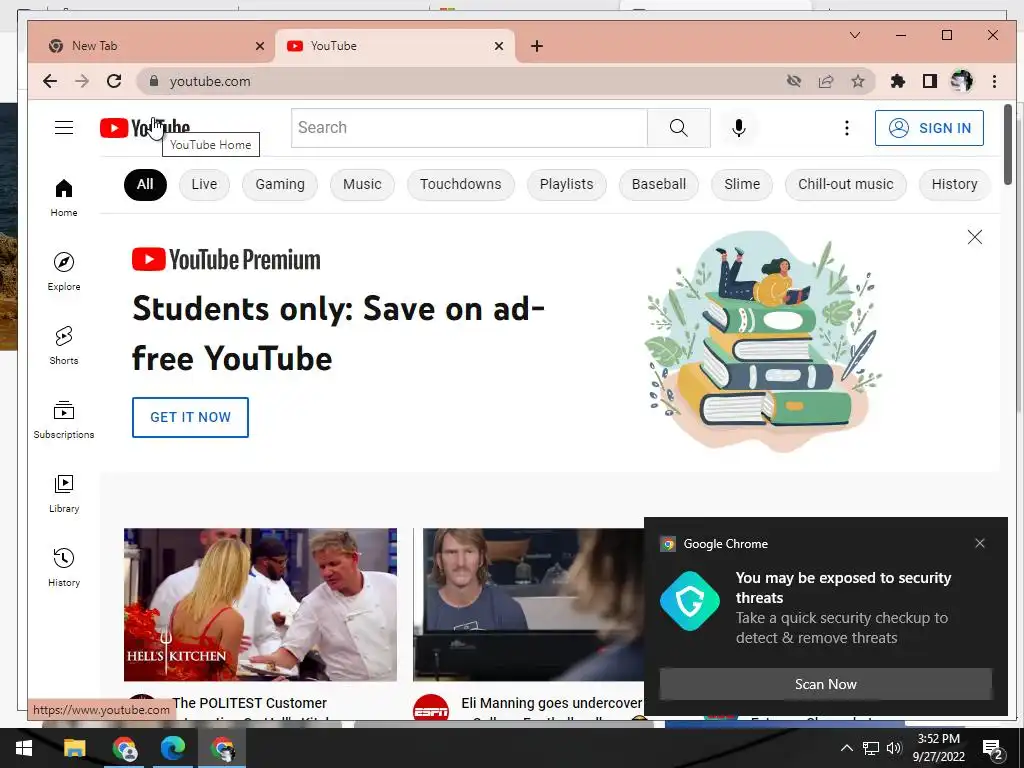Click the SIGN IN button
Viewport: 1024px width, 768px height.
tap(929, 127)
